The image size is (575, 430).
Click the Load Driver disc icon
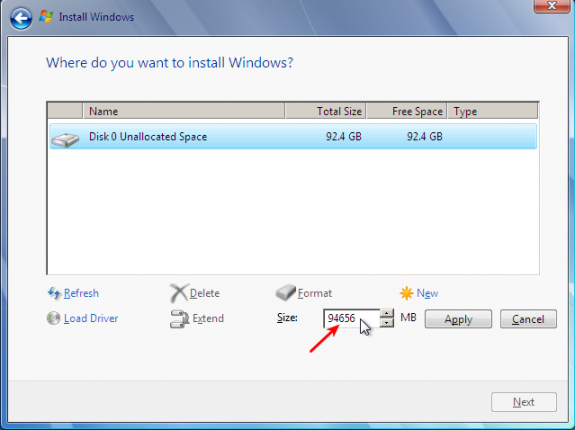click(54, 318)
